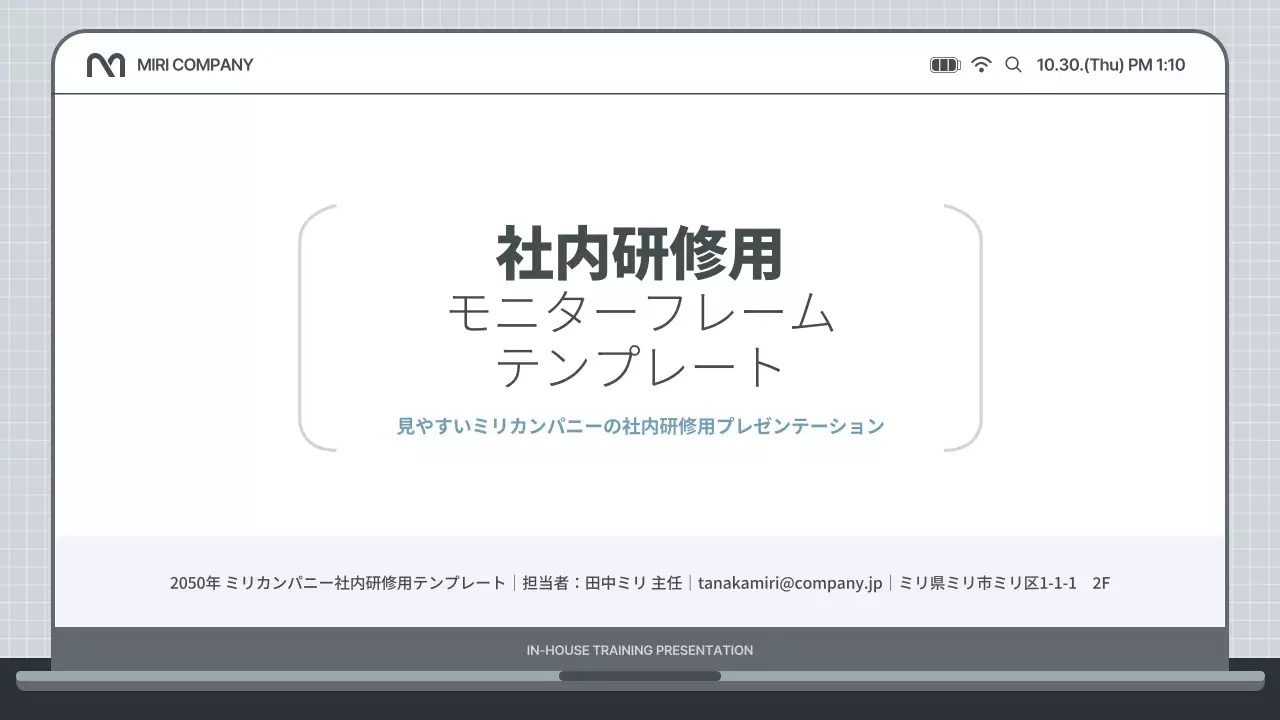Click the IN-HOUSE TRAINING PRESENTATION footer bar

[640, 649]
